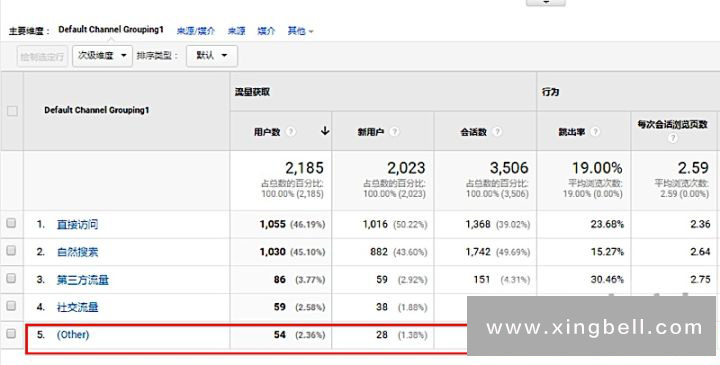Click the total users value 2,185

point(304,168)
